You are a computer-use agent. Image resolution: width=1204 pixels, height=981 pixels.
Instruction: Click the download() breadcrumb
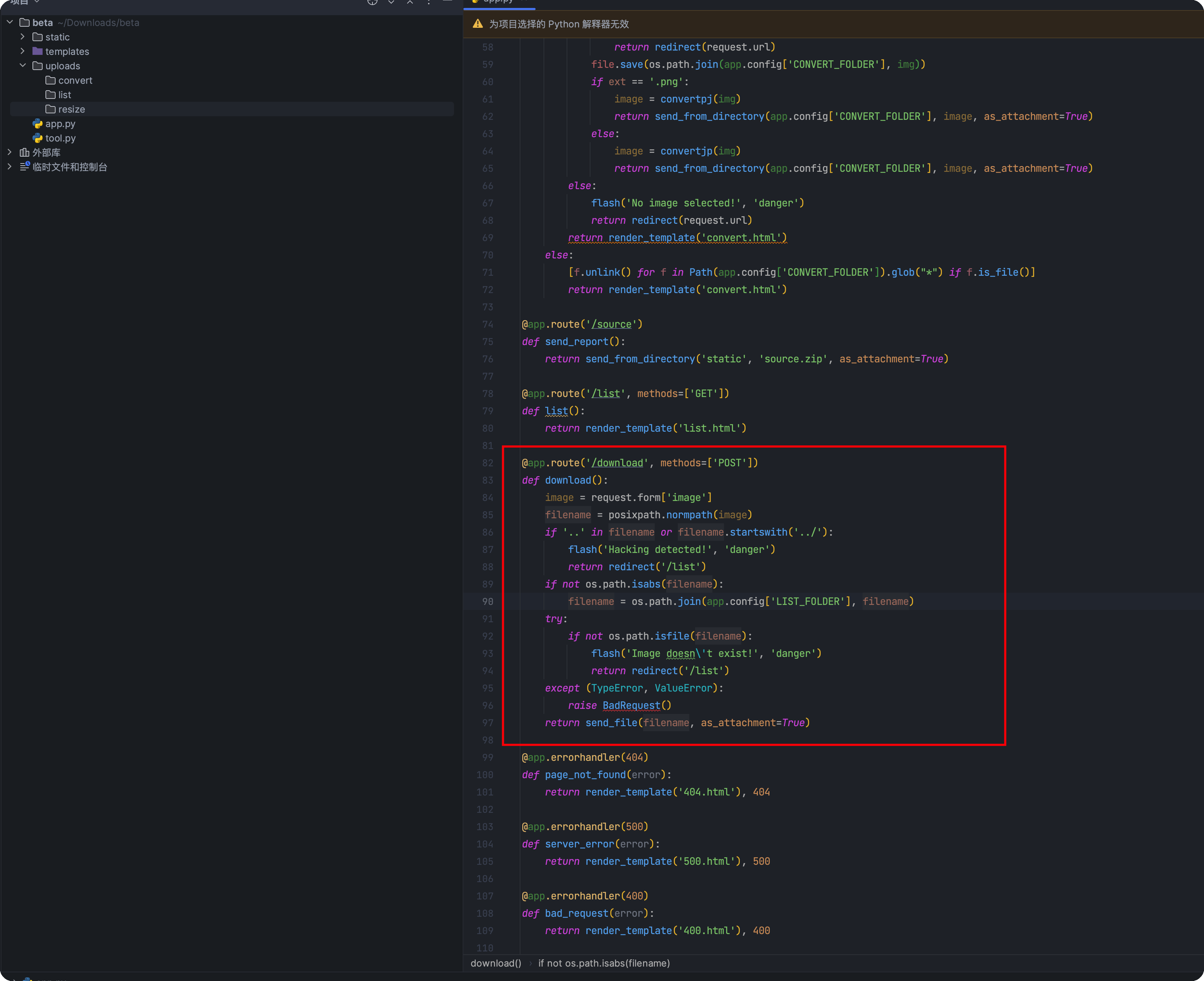496,963
